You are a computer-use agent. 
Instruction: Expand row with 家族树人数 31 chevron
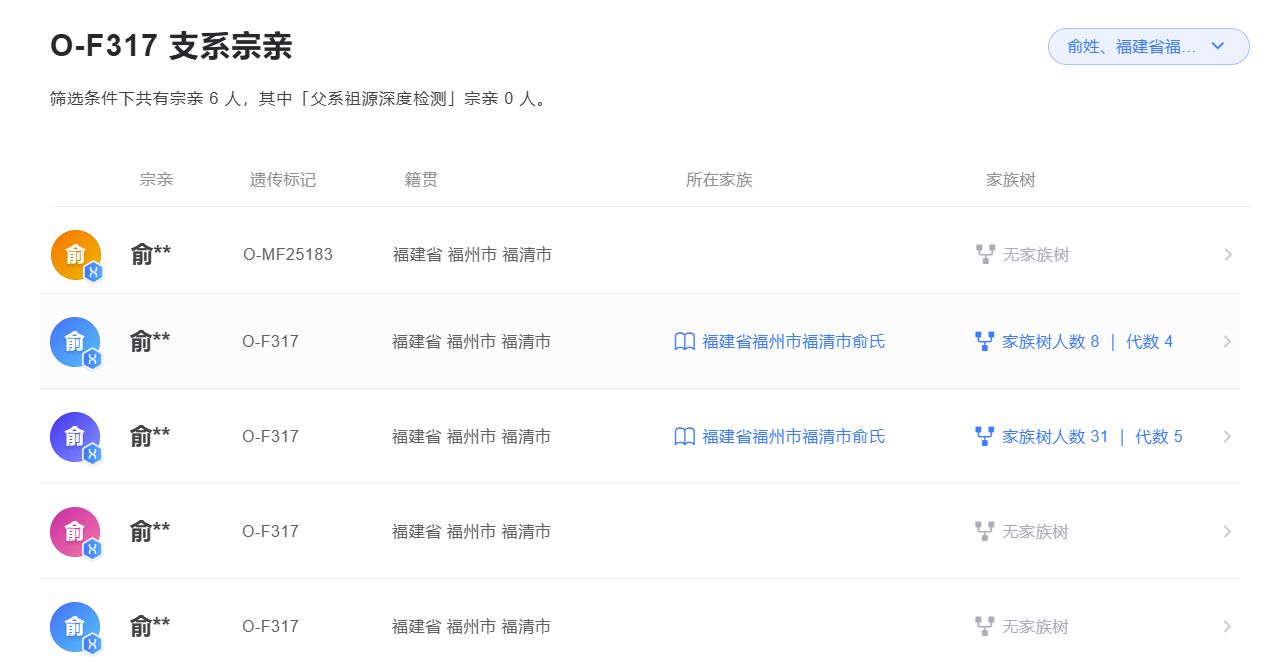pos(1228,436)
